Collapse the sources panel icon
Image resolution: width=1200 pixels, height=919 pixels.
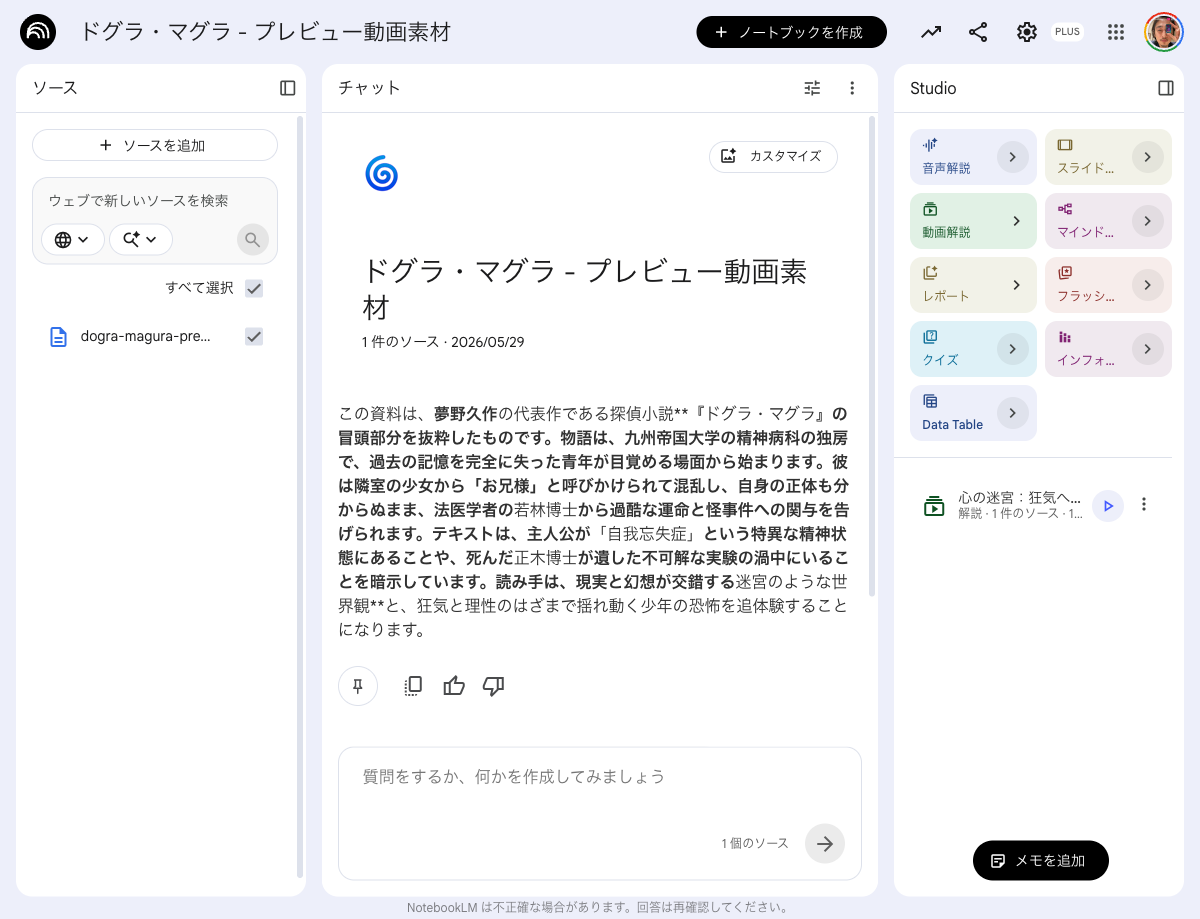pos(288,88)
